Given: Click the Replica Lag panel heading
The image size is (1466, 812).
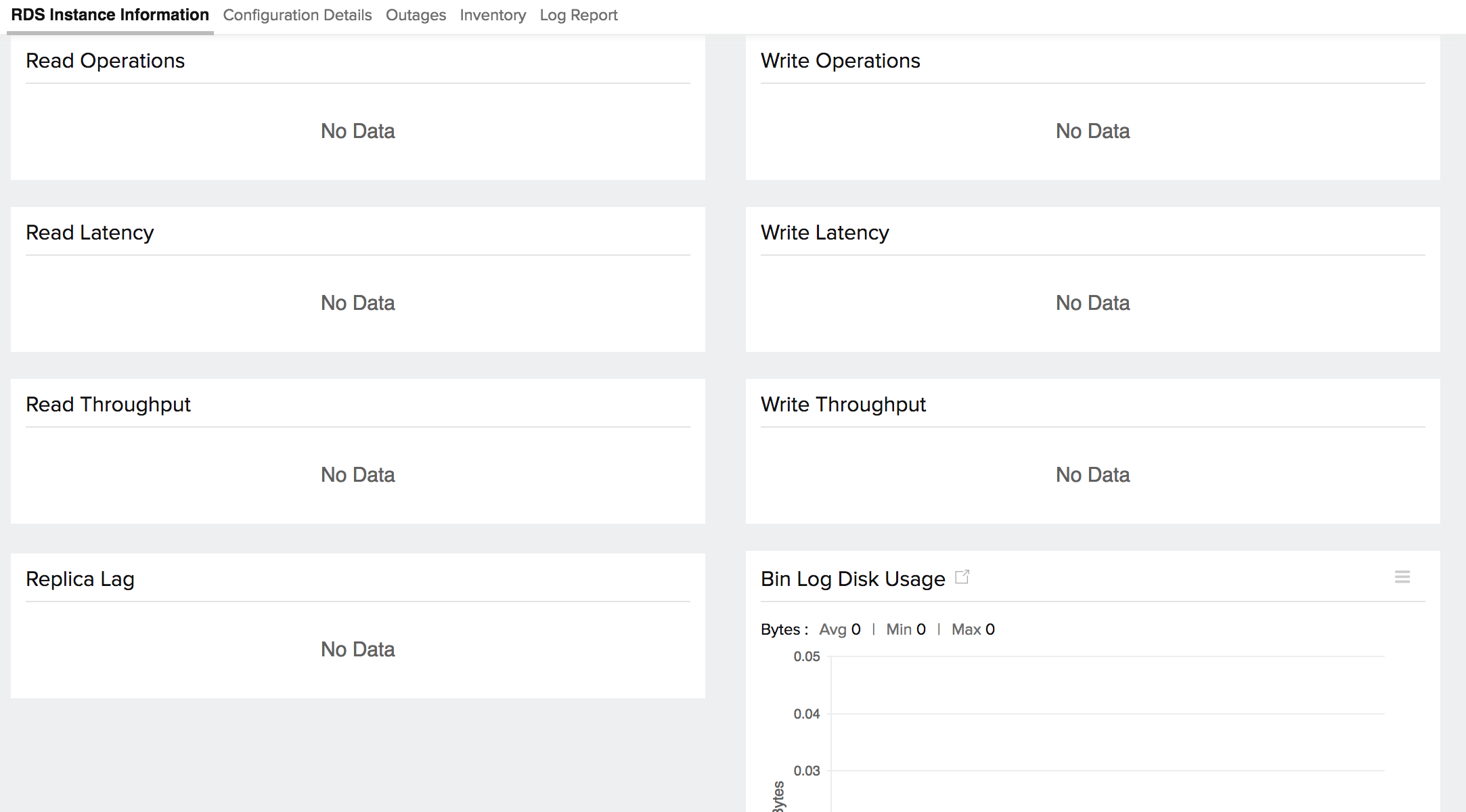Looking at the screenshot, I should pyautogui.click(x=80, y=579).
